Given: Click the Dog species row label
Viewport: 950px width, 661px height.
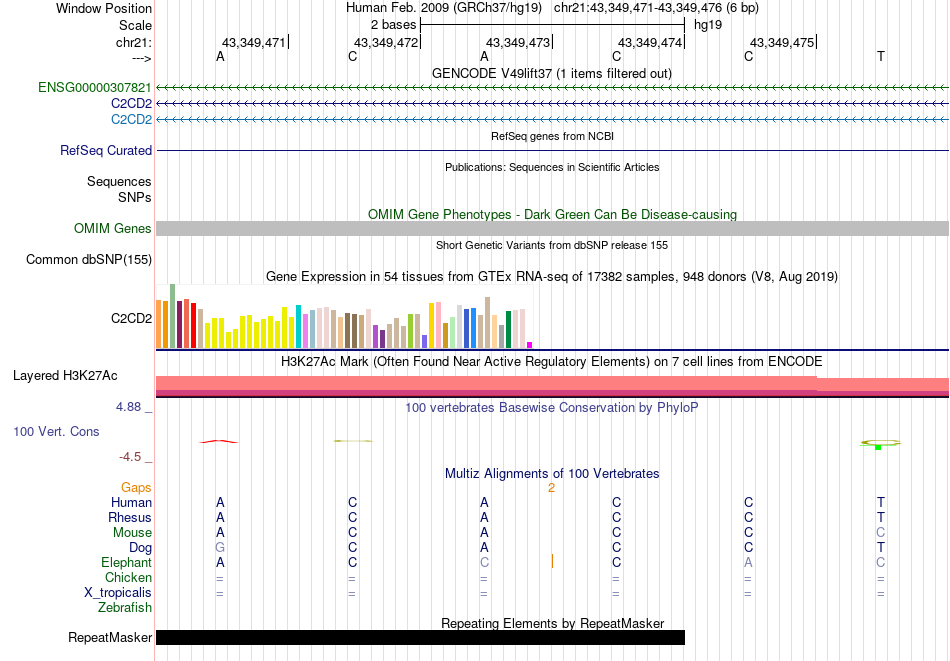Looking at the screenshot, I should coord(141,548).
